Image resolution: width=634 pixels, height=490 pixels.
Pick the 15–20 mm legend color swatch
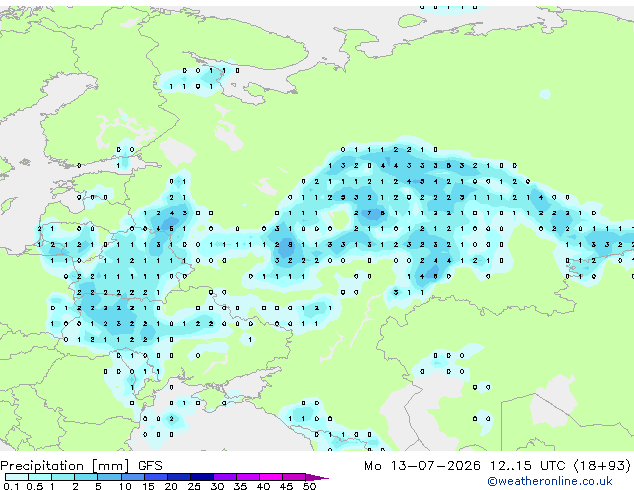point(156,477)
